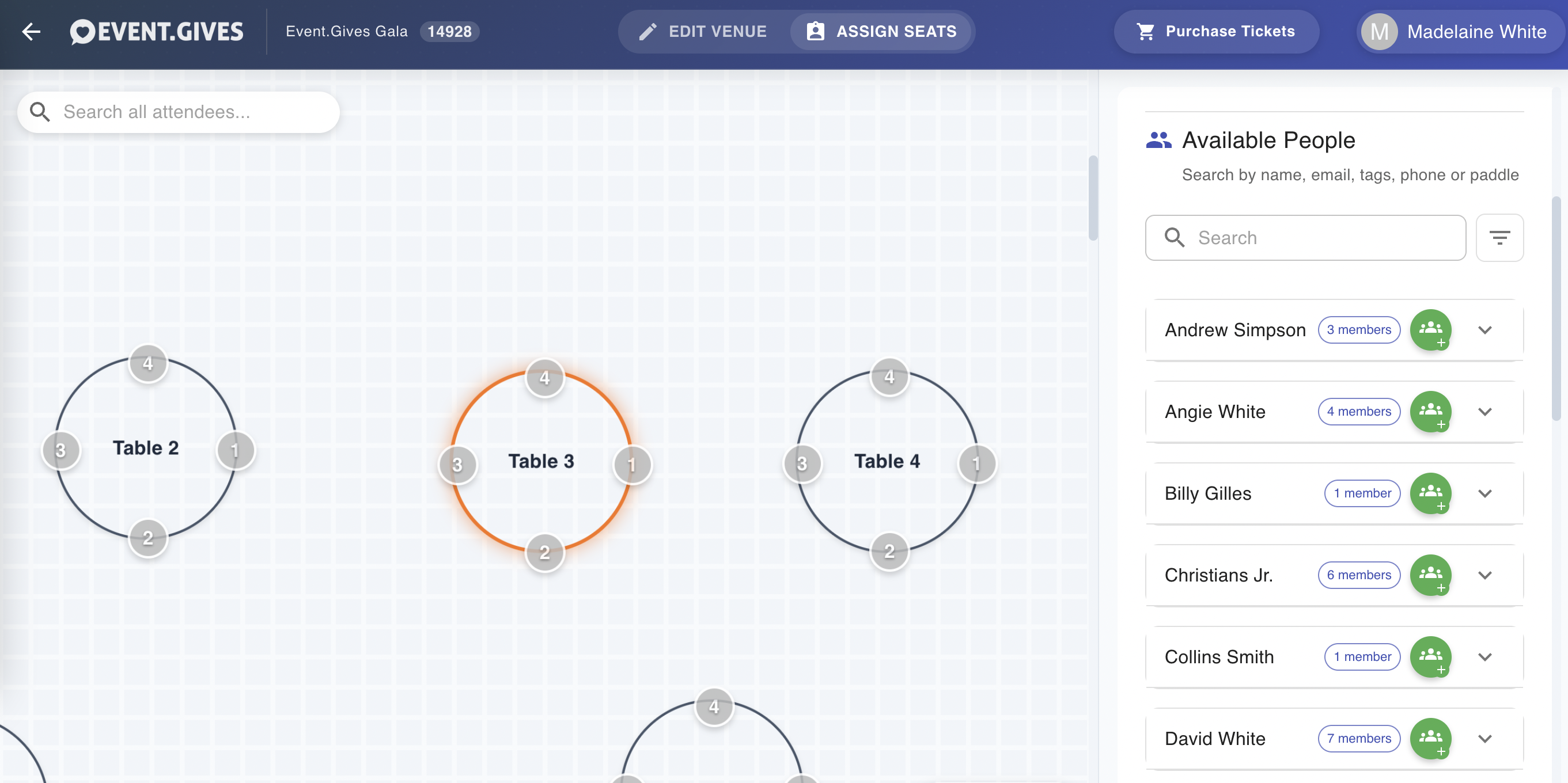Open Madelaine White user menu
Image resolution: width=1568 pixels, height=783 pixels.
coord(1460,32)
